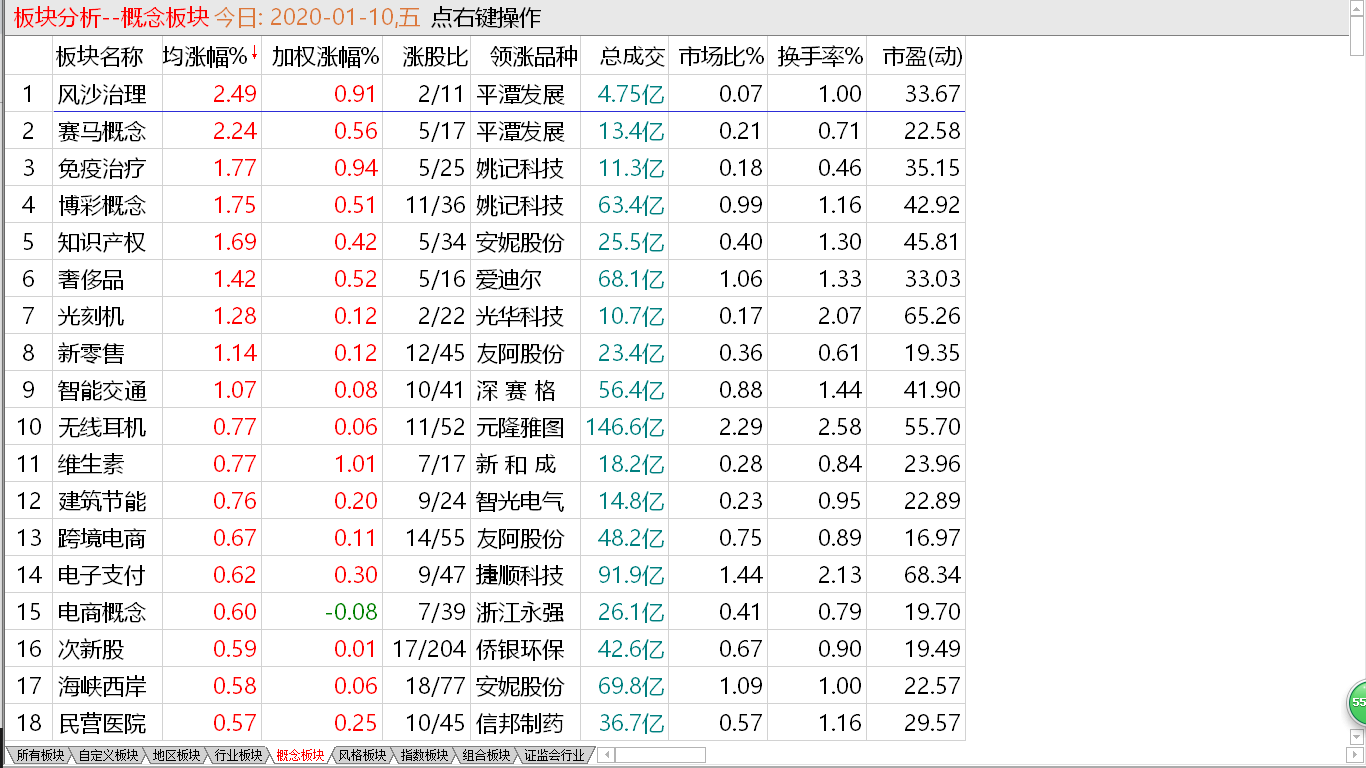Open the 组合板块 tab
This screenshot has height=768, width=1366.
486,755
